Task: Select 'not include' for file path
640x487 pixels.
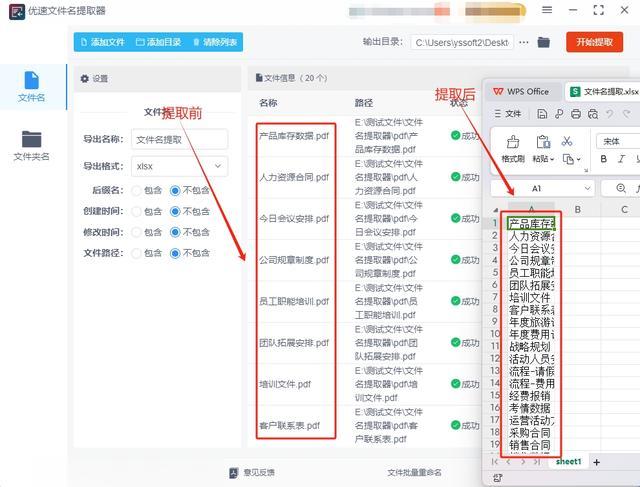Action: click(175, 253)
